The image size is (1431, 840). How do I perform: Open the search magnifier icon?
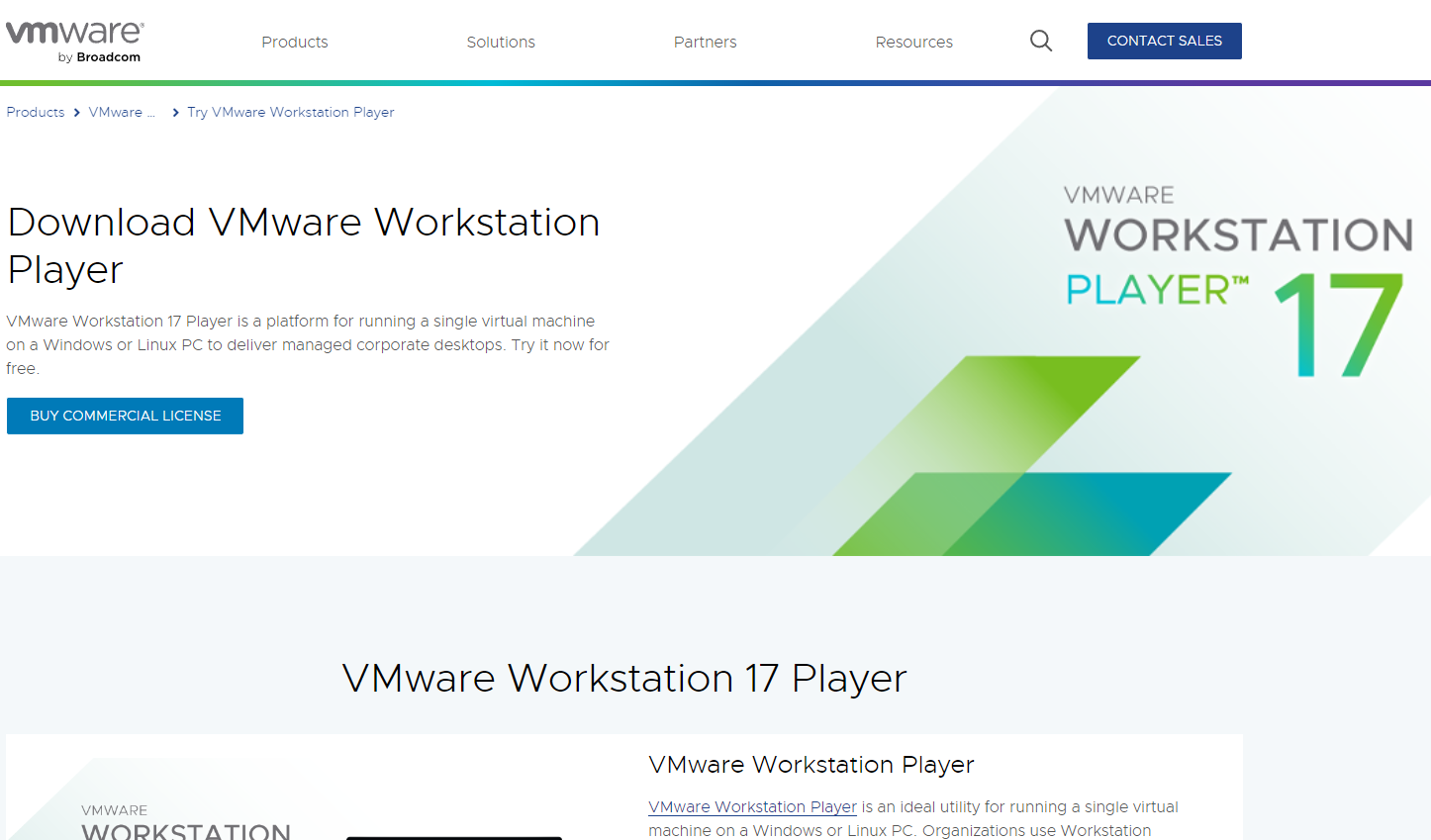click(1041, 41)
